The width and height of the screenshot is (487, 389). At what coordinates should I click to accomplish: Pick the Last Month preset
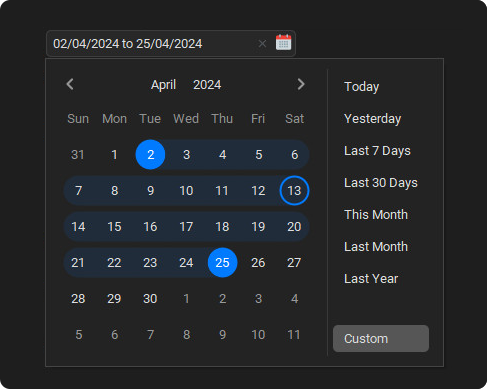[376, 247]
